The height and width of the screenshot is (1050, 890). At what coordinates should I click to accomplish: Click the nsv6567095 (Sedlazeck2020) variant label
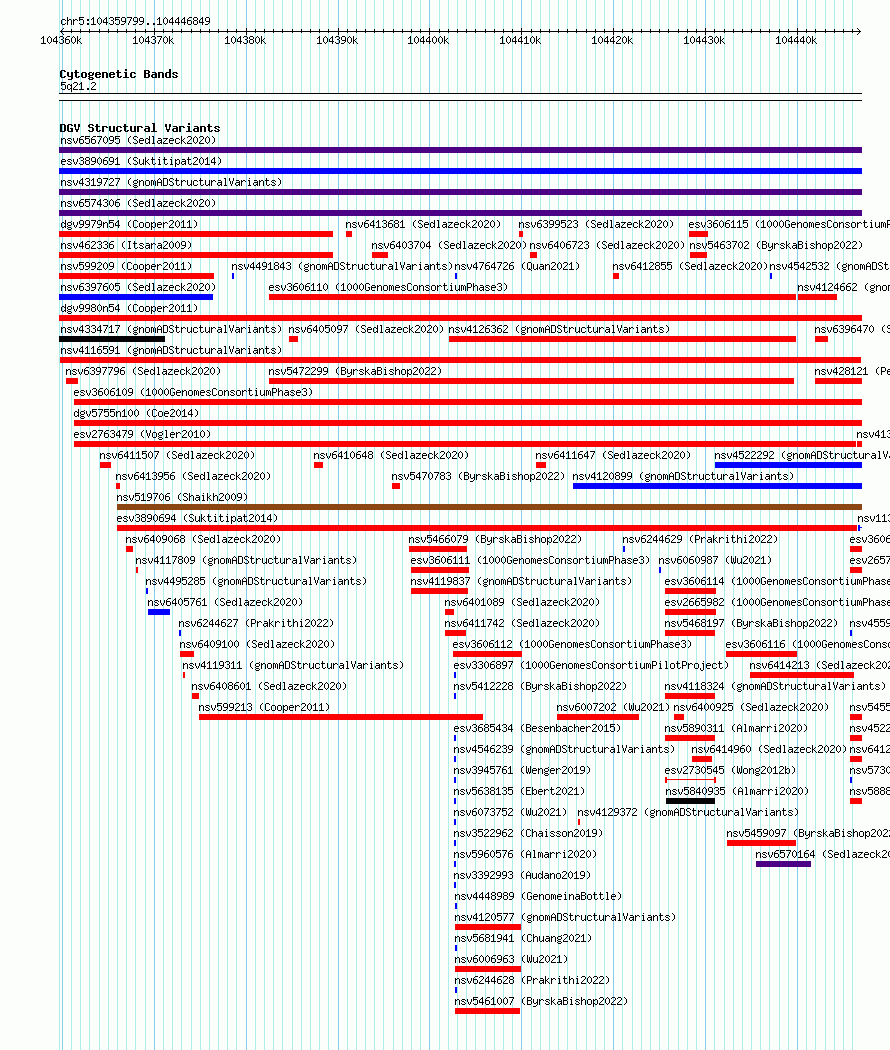pos(138,140)
